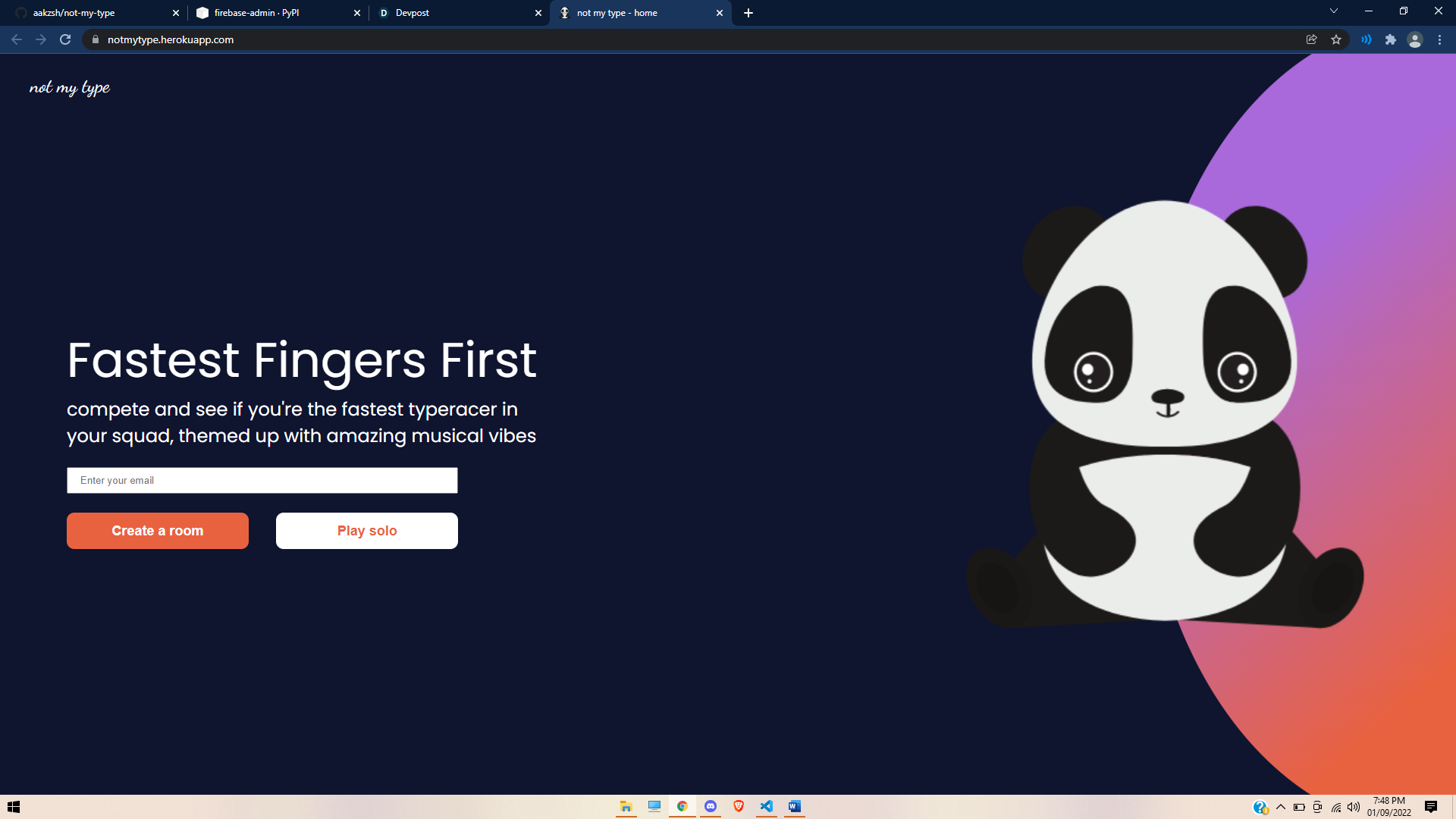The height and width of the screenshot is (819, 1456).
Task: Switch to the aakzsh/not-my-type tab
Action: 91,13
